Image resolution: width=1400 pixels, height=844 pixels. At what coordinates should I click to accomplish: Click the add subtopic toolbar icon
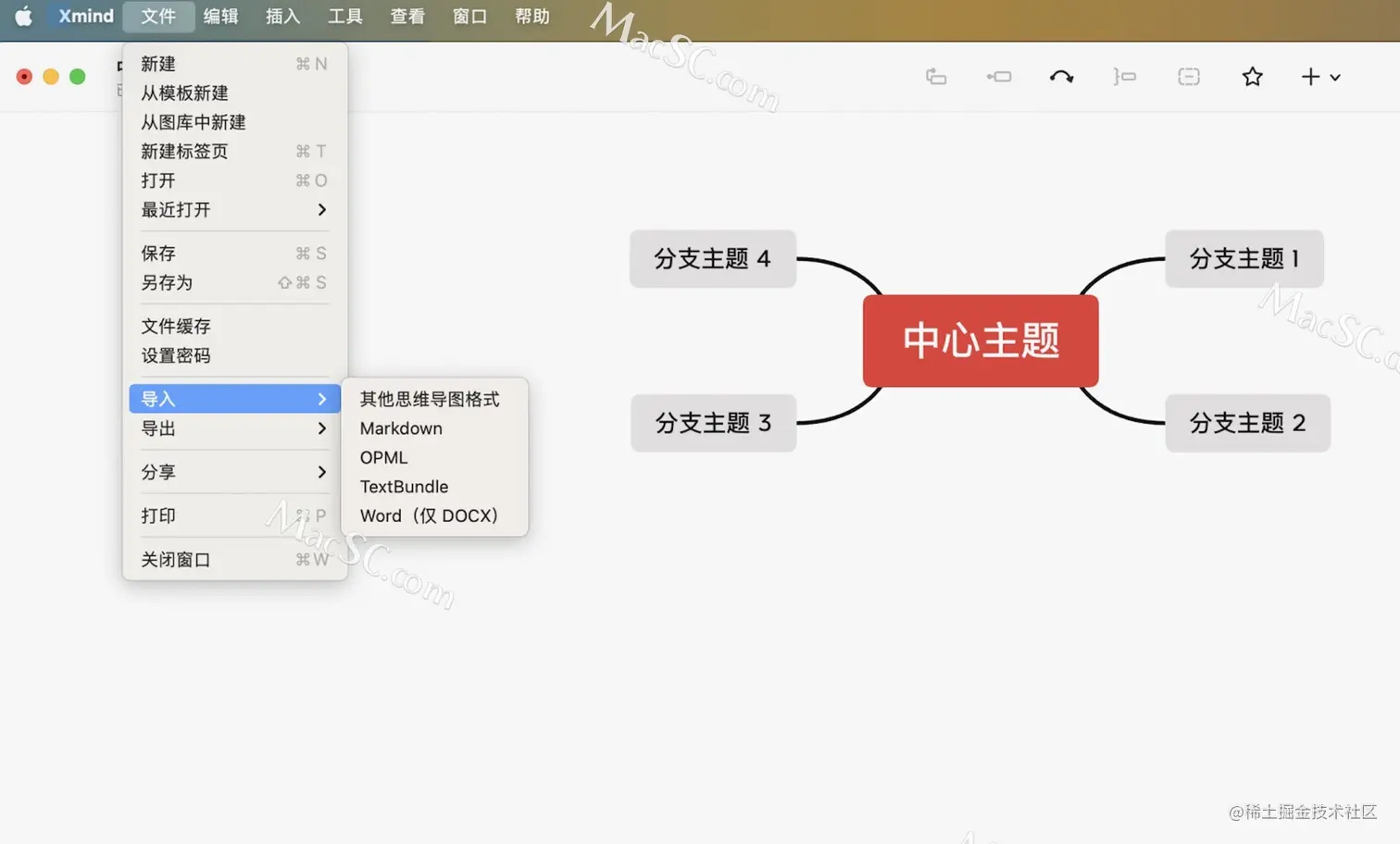point(999,77)
